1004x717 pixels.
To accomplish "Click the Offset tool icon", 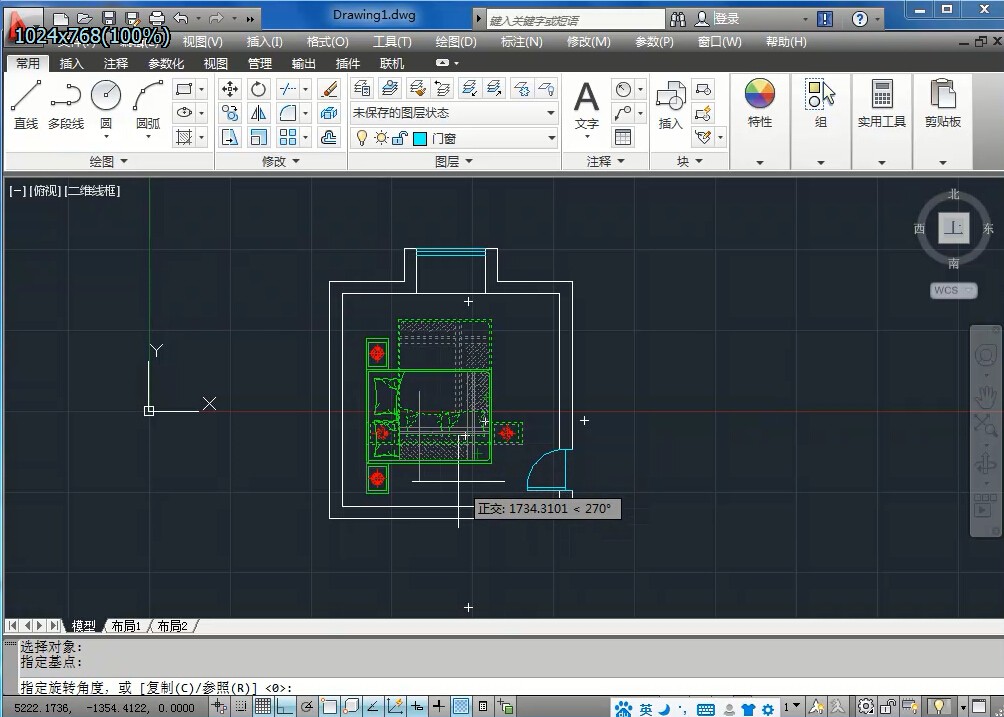I will click(328, 137).
